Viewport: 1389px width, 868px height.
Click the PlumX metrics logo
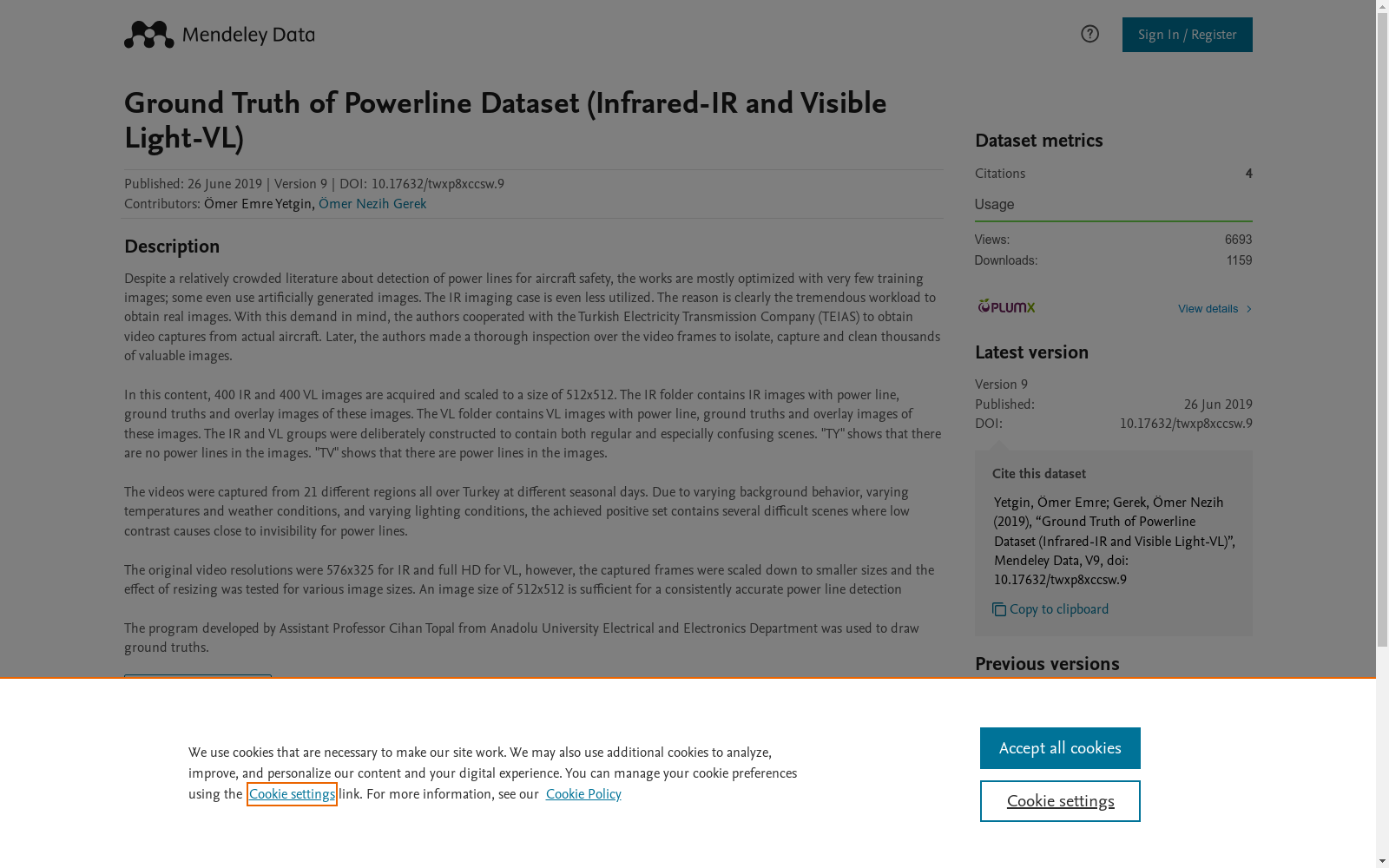tap(1006, 306)
